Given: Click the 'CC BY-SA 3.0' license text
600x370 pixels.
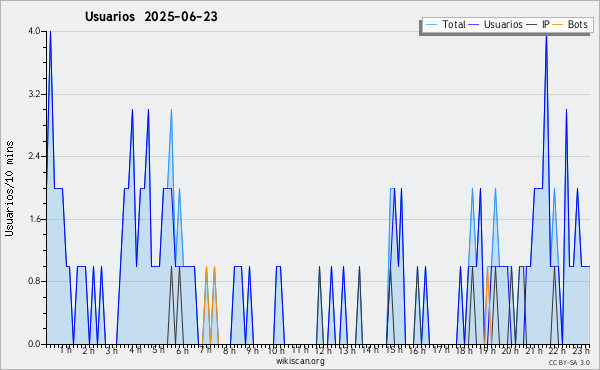Looking at the screenshot, I should click(x=569, y=362).
